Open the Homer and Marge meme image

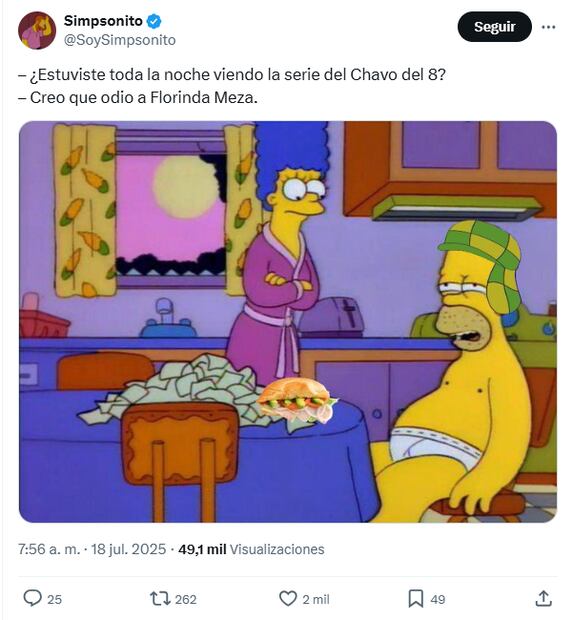click(288, 322)
